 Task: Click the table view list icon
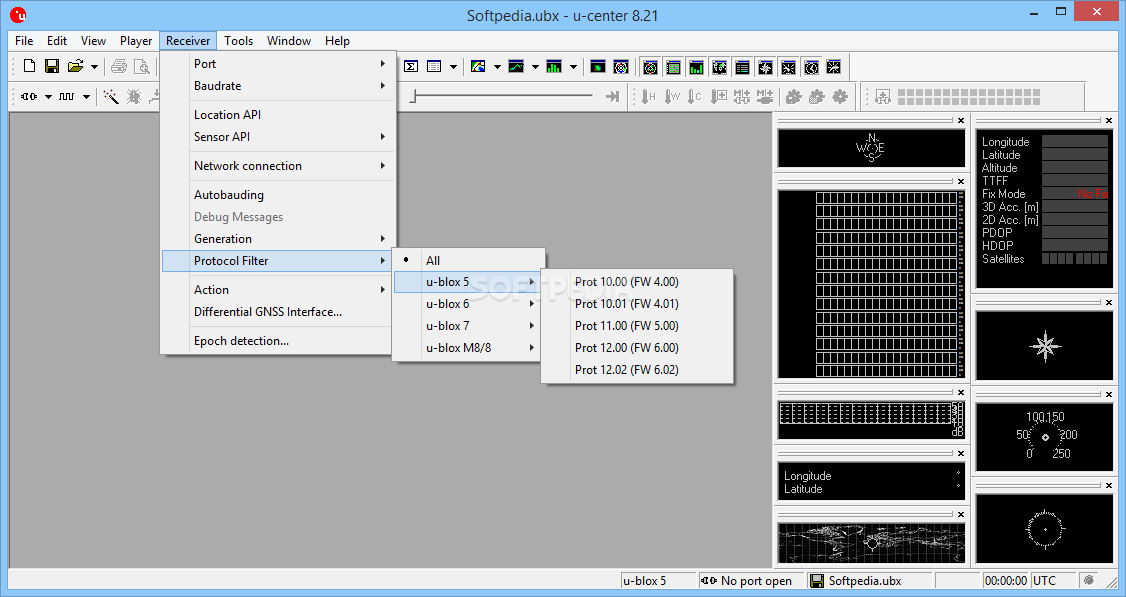tap(434, 67)
